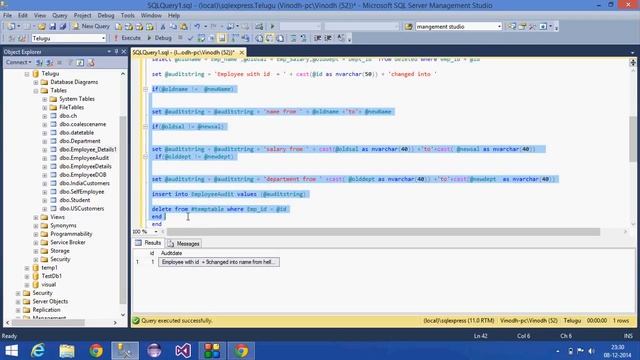Select the dbo.Department table
Image resolution: width=640 pixels, height=360 pixels.
pyautogui.click(x=80, y=141)
